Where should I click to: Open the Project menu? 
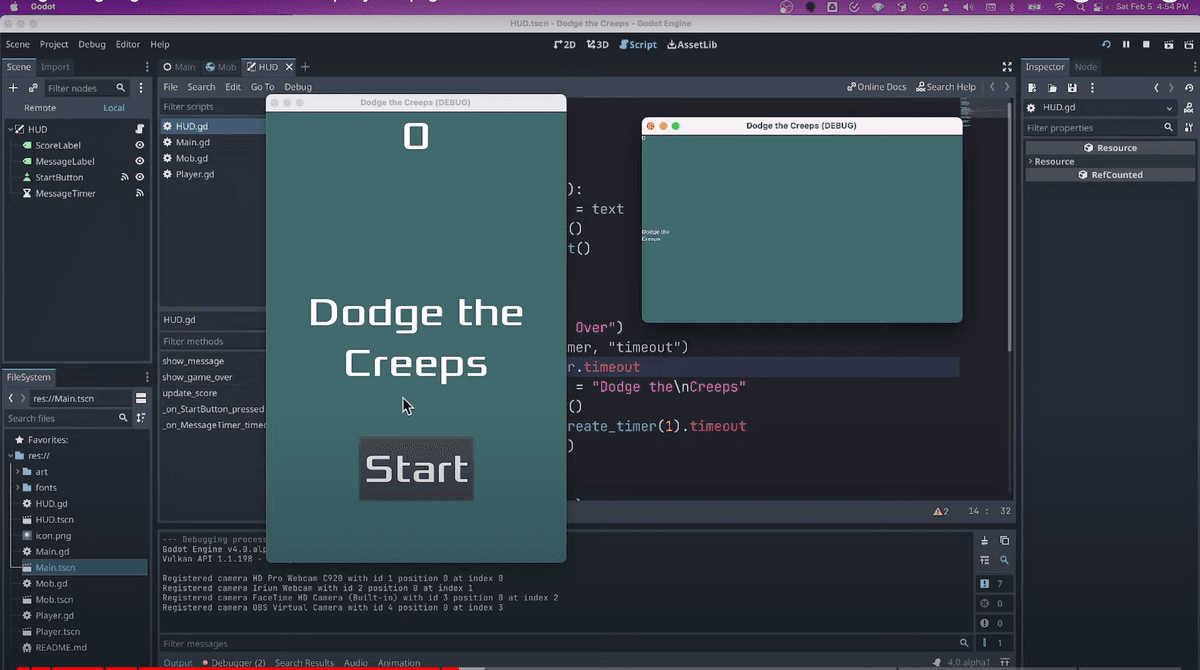click(x=54, y=44)
